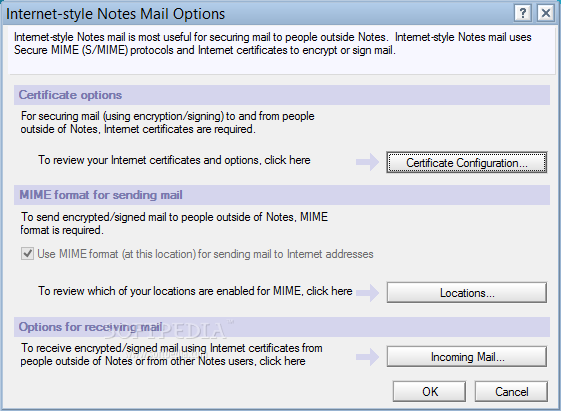Click the text 'Use MIME format (at this location)' label

pyautogui.click(x=116, y=254)
